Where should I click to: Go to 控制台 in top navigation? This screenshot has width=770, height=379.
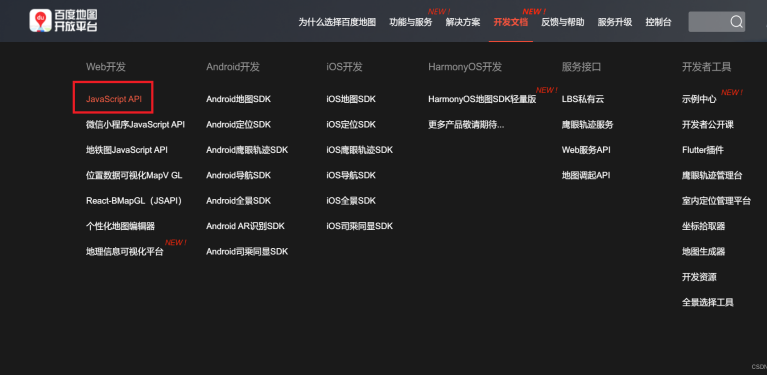658,22
